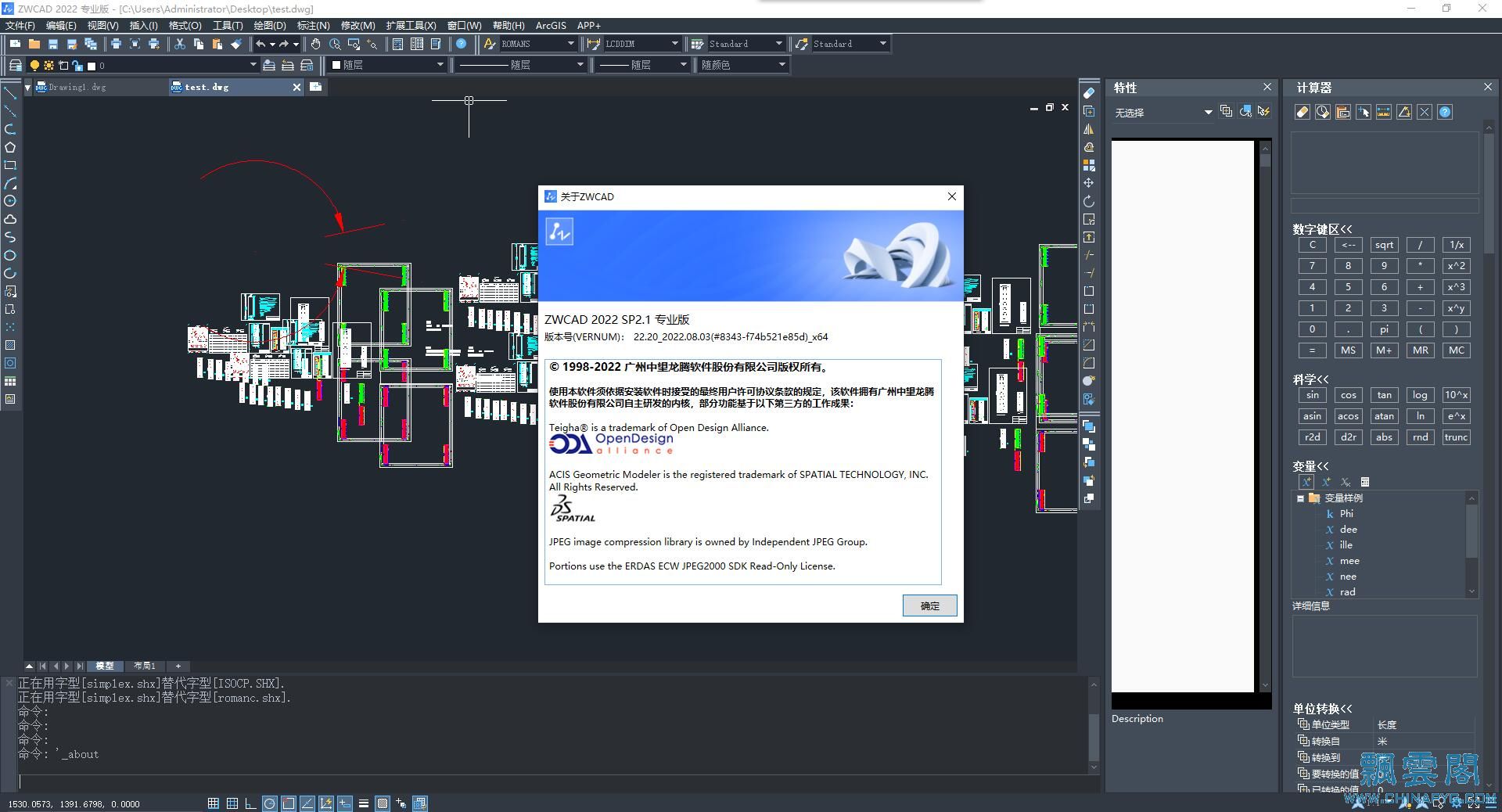Click the Clear eraser icon in calculator

pyautogui.click(x=1303, y=112)
